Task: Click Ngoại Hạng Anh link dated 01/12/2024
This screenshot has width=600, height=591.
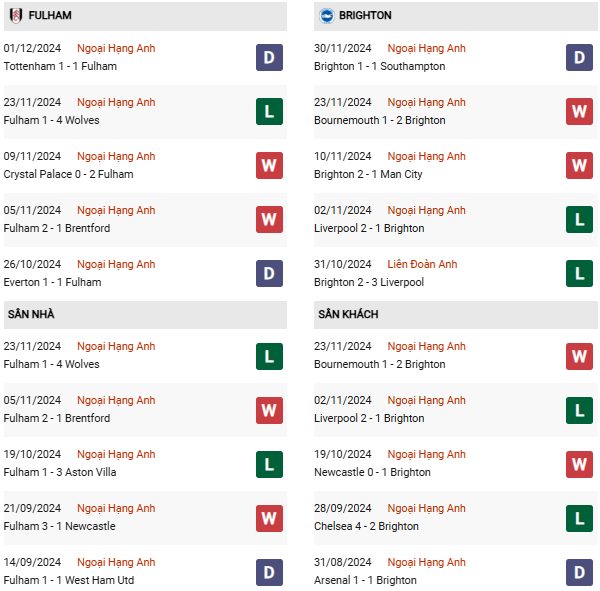Action: coord(116,48)
